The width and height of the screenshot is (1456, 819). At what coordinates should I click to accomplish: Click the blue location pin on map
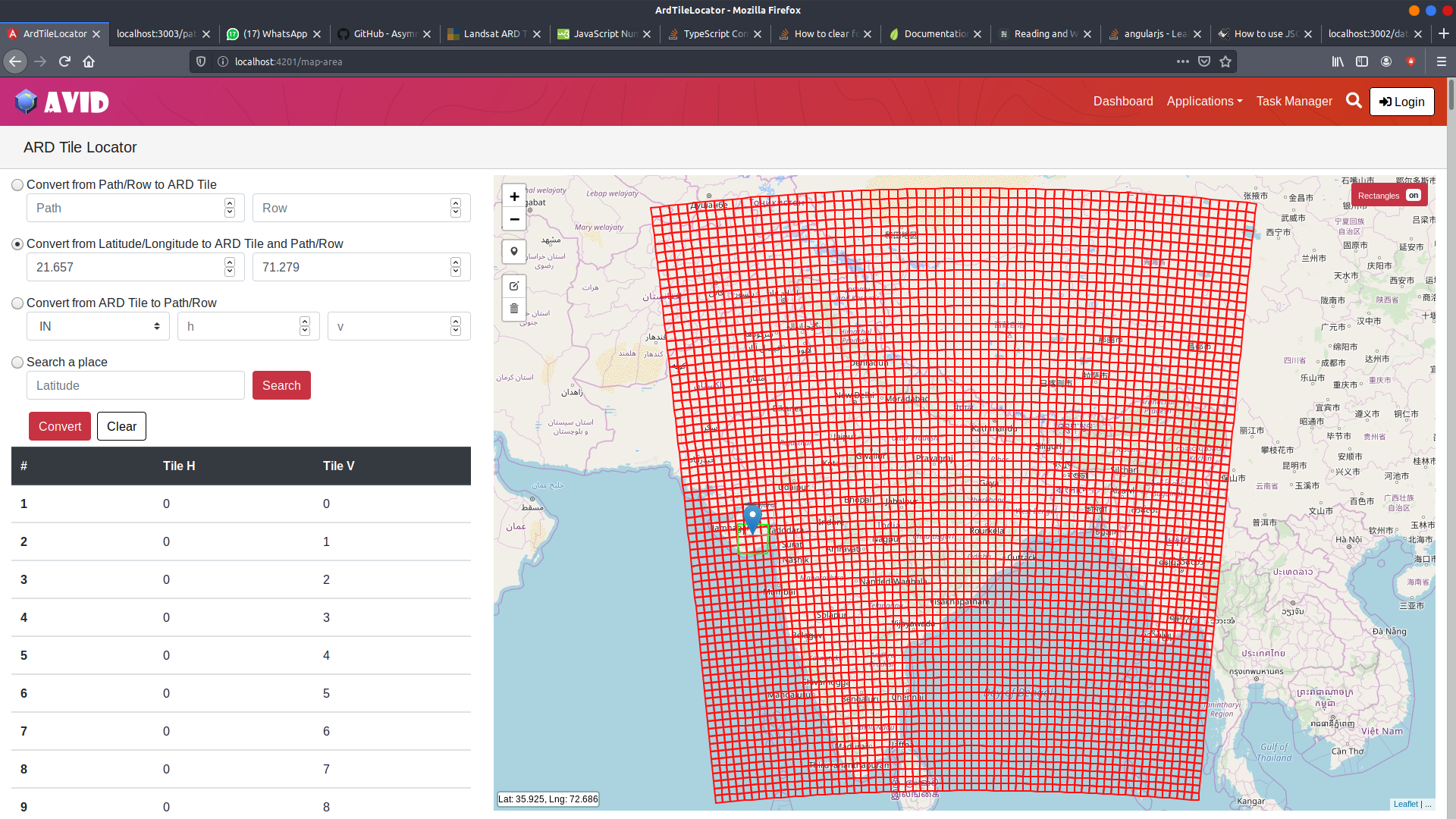752,519
